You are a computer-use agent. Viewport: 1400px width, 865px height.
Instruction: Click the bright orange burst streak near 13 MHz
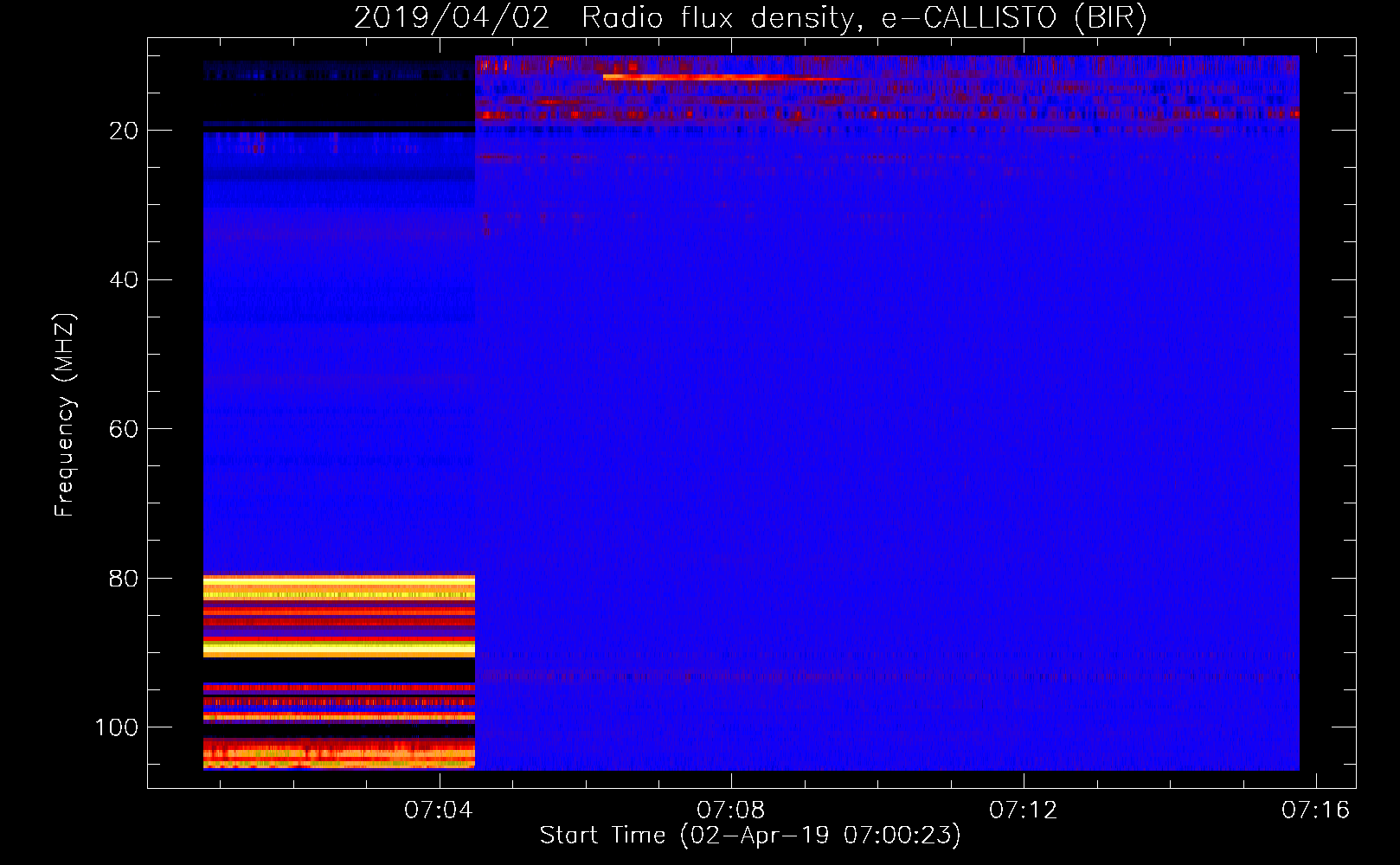coord(727,78)
